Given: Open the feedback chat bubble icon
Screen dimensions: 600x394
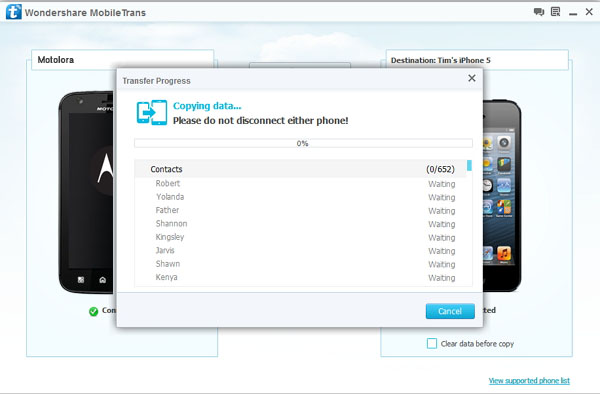Looking at the screenshot, I should tap(538, 12).
